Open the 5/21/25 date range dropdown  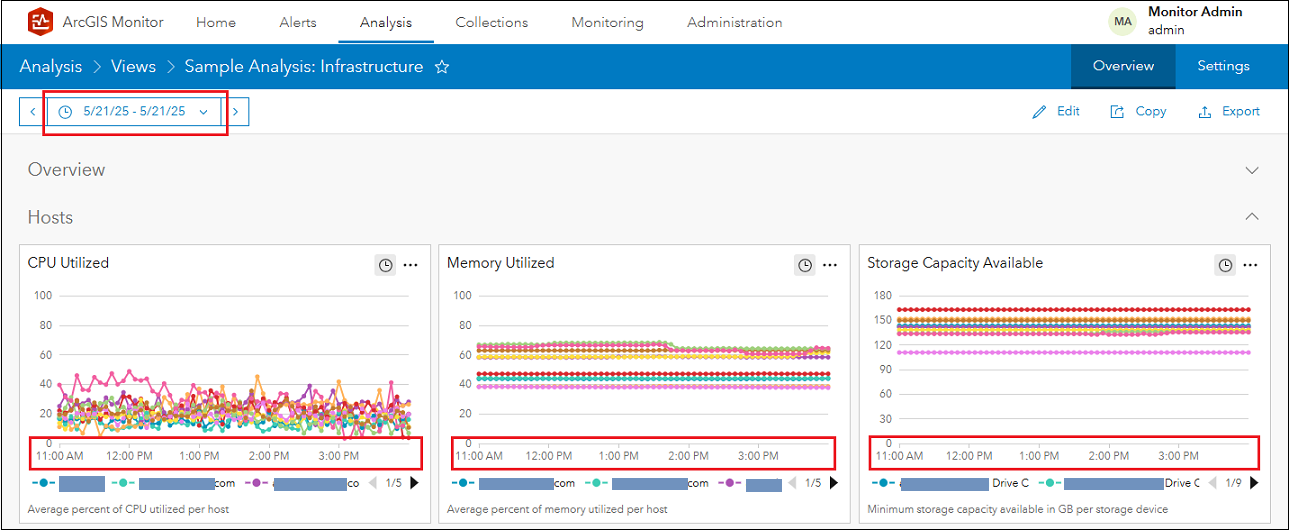(x=134, y=112)
